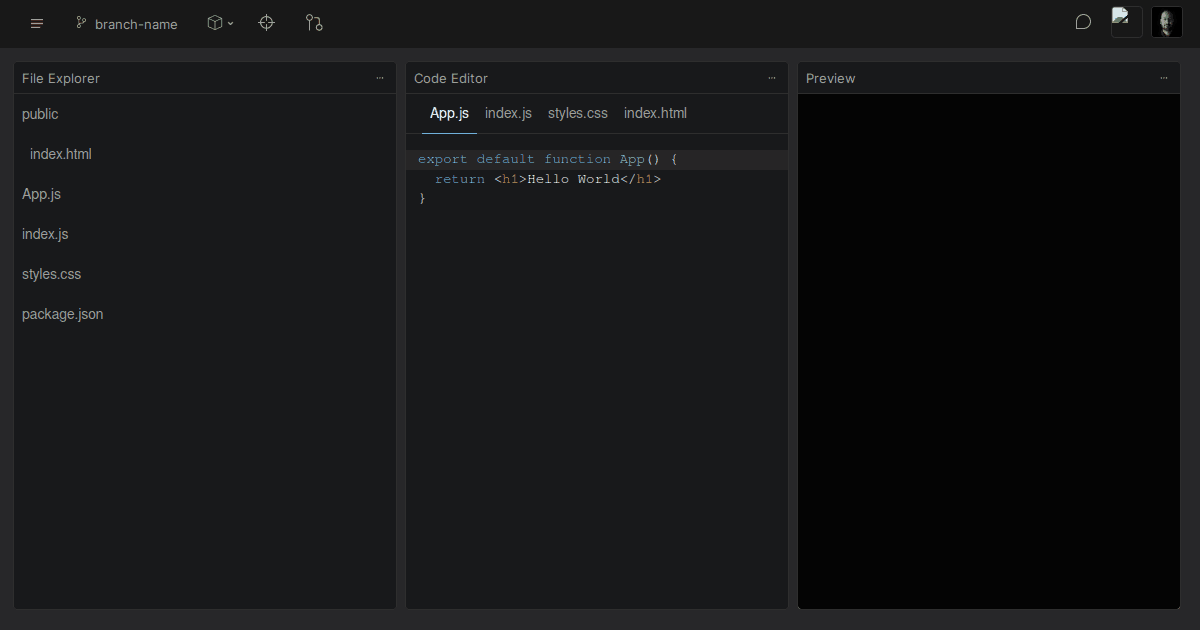Switch to the index.js editor tab
1200x630 pixels.
click(508, 113)
